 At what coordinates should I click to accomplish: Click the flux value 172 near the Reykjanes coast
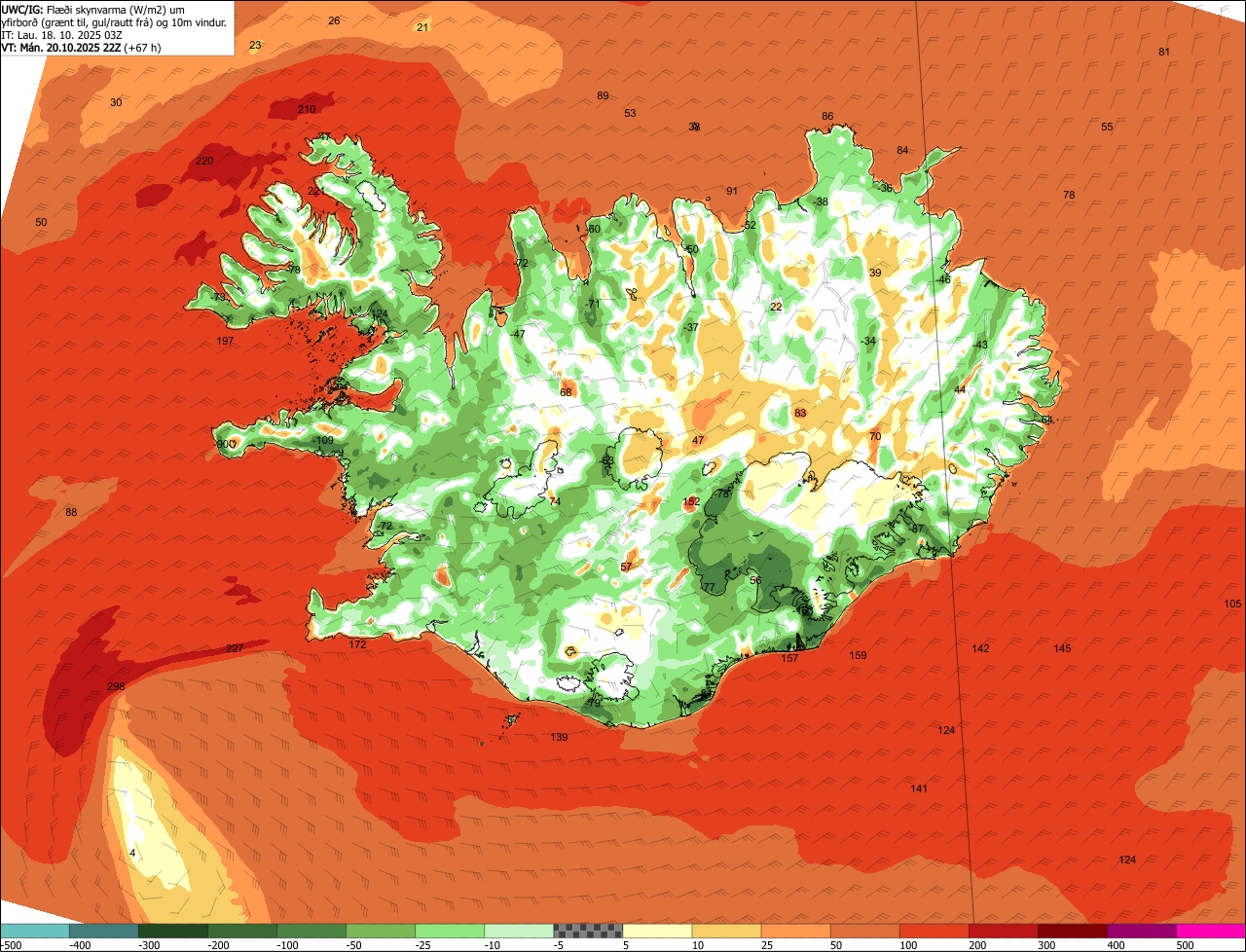pos(358,644)
